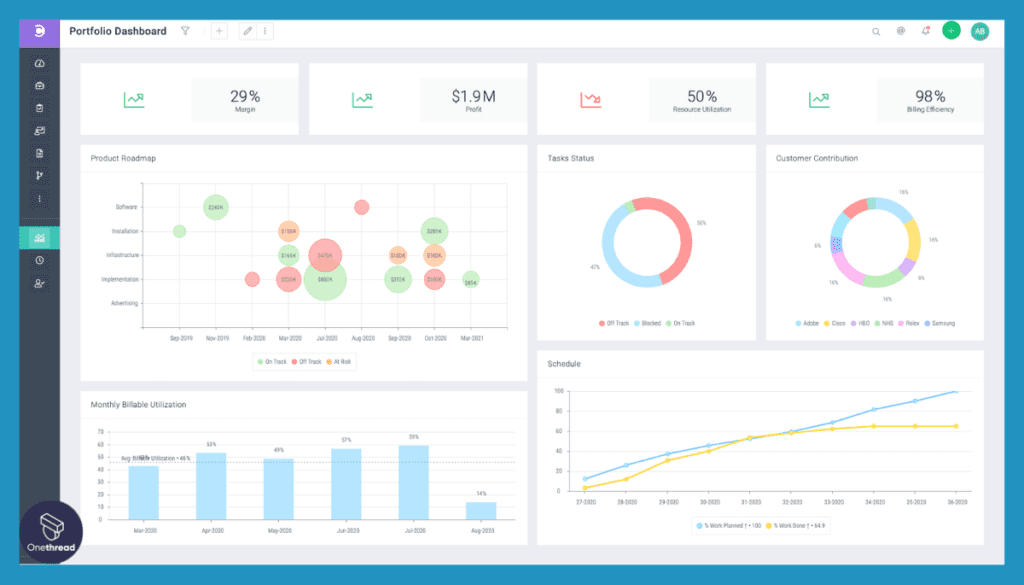Click the plus button beside the dashboard title
The height and width of the screenshot is (585, 1024).
pyautogui.click(x=219, y=31)
